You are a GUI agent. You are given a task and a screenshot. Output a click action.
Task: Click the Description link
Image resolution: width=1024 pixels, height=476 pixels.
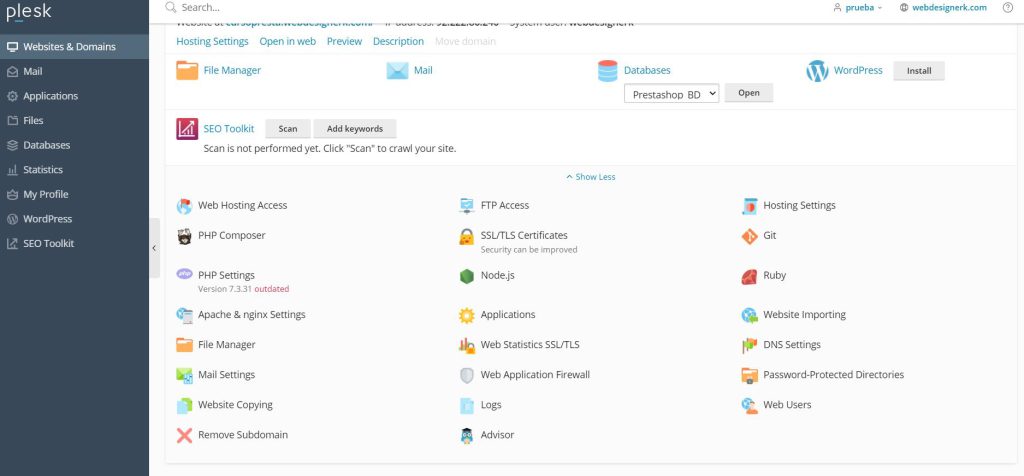point(398,41)
